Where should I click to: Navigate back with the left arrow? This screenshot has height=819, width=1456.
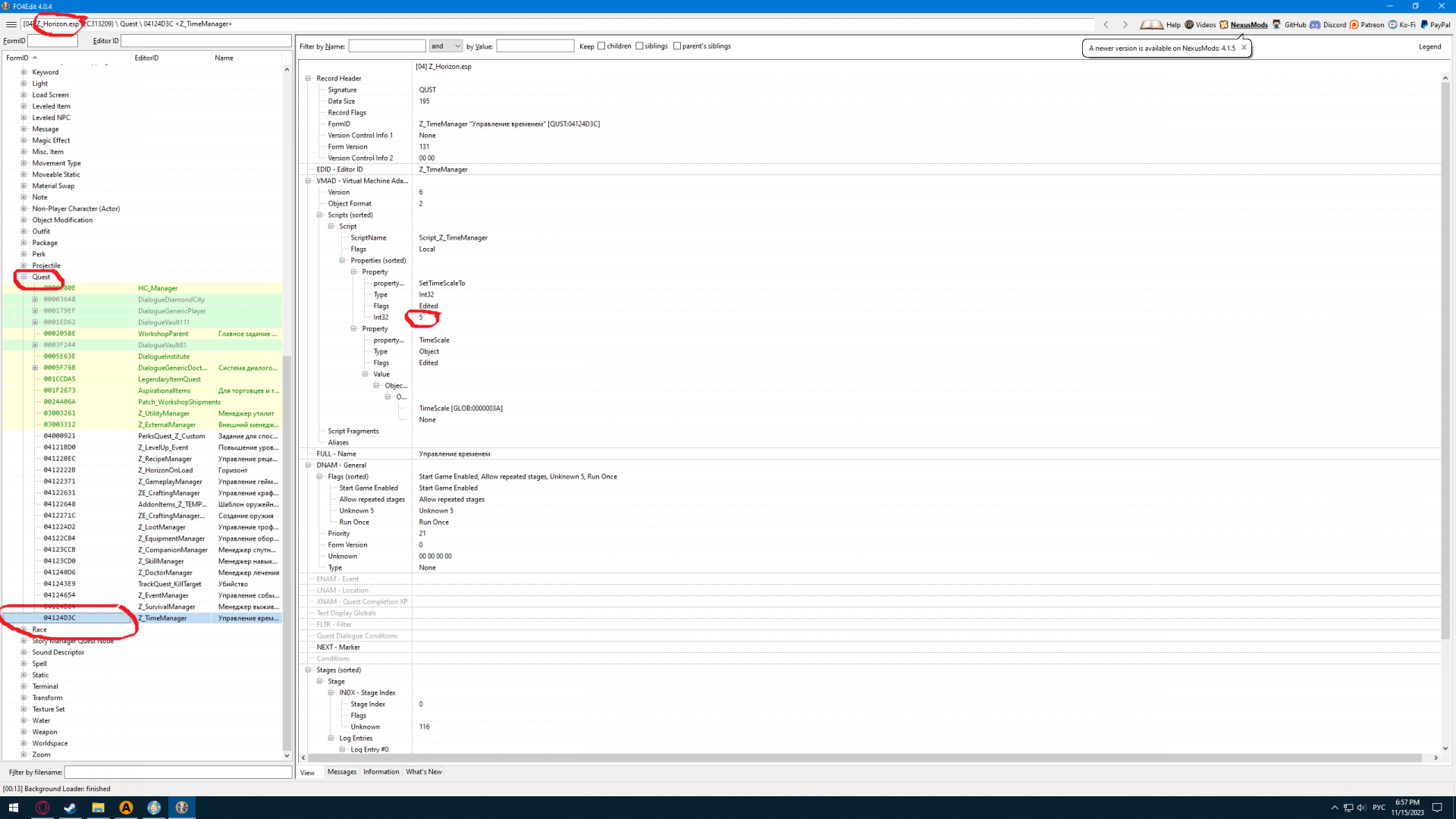point(1106,24)
